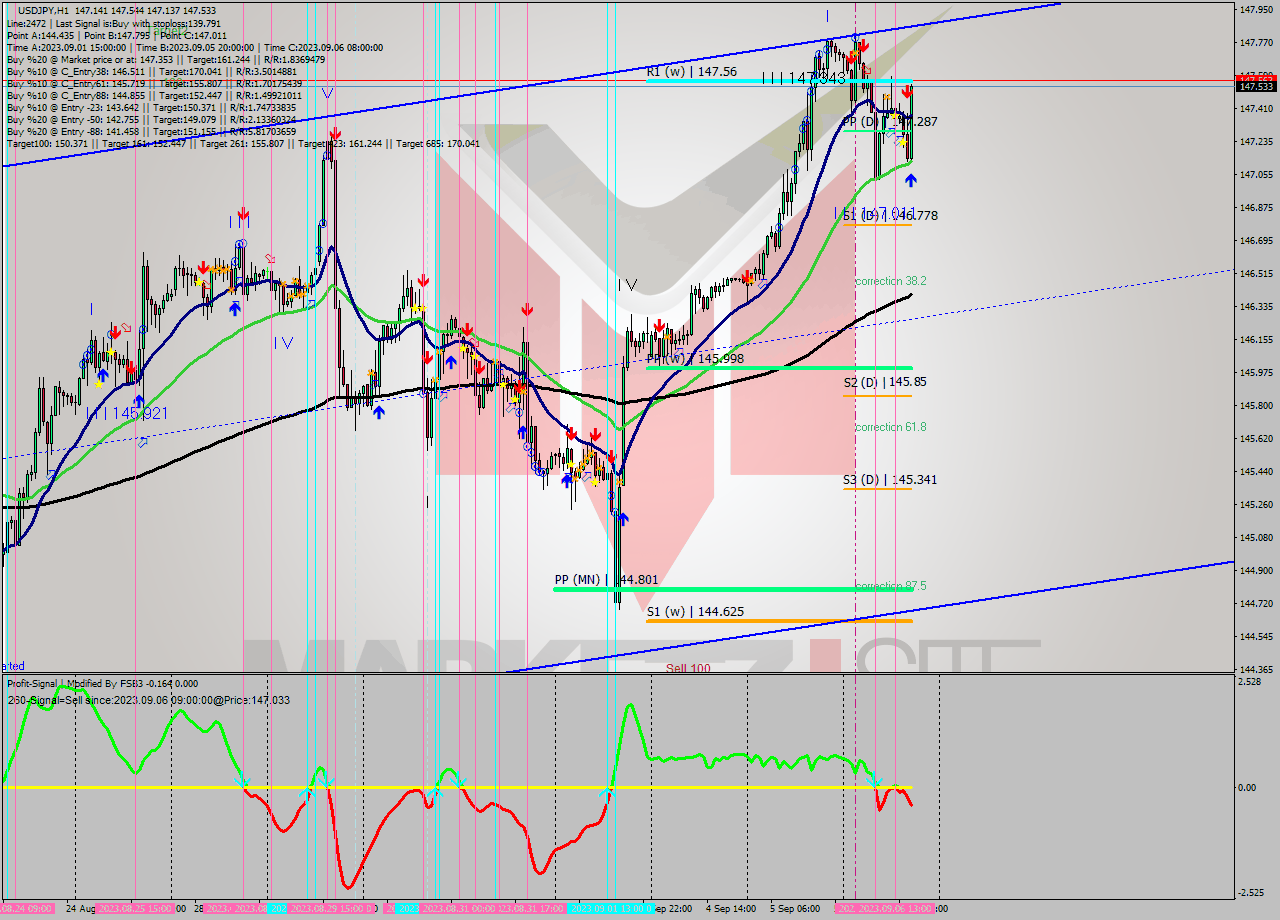The image size is (1280, 920).
Task: Click 145.800 on the price scale
Action: click(x=1256, y=406)
